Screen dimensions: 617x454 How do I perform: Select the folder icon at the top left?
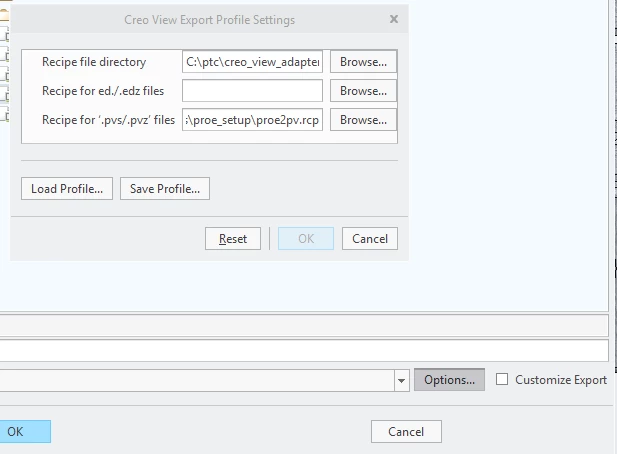pos(4,15)
